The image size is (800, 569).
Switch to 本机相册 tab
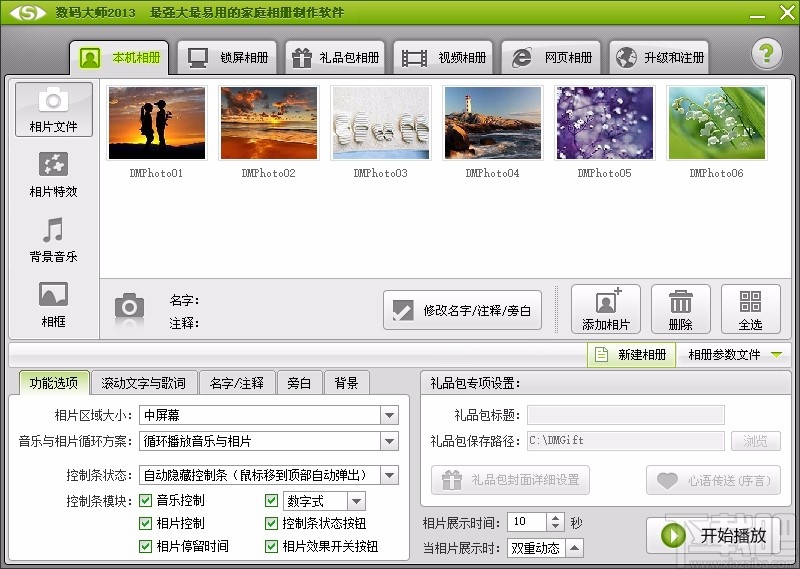(x=119, y=58)
